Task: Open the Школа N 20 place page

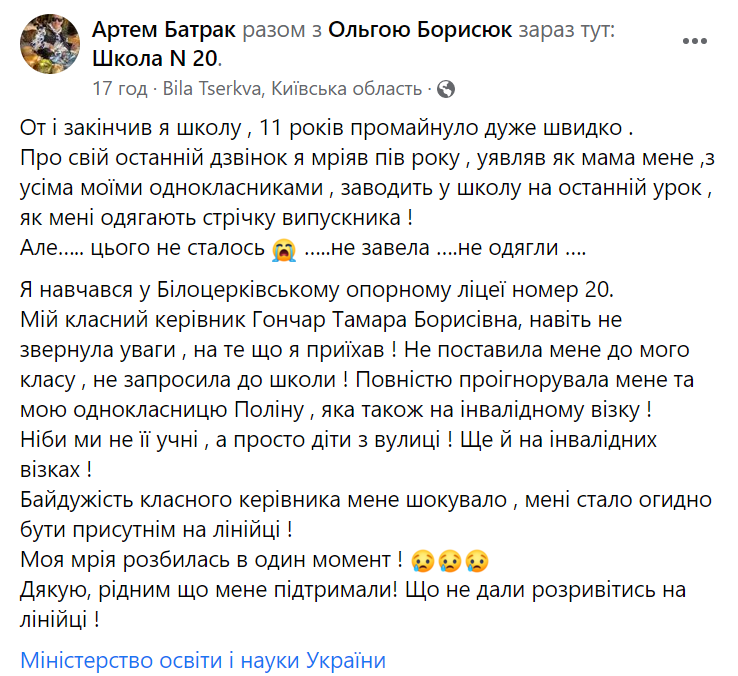Action: 155,59
